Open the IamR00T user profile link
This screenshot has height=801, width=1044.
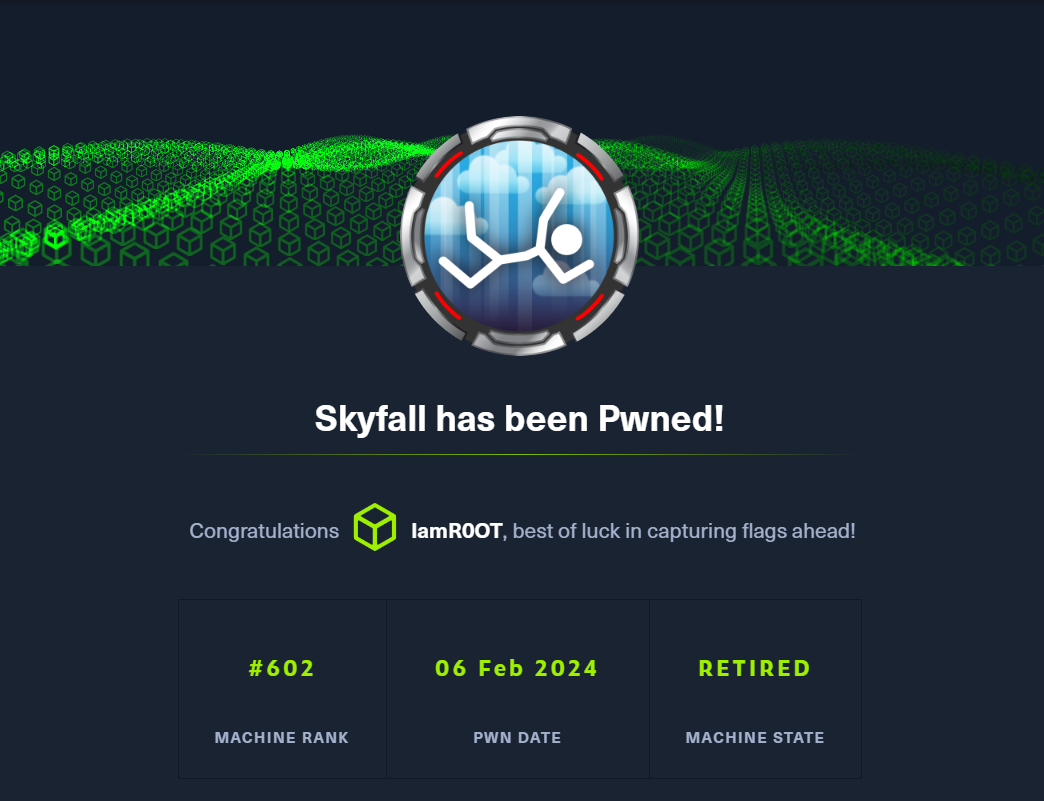click(457, 531)
